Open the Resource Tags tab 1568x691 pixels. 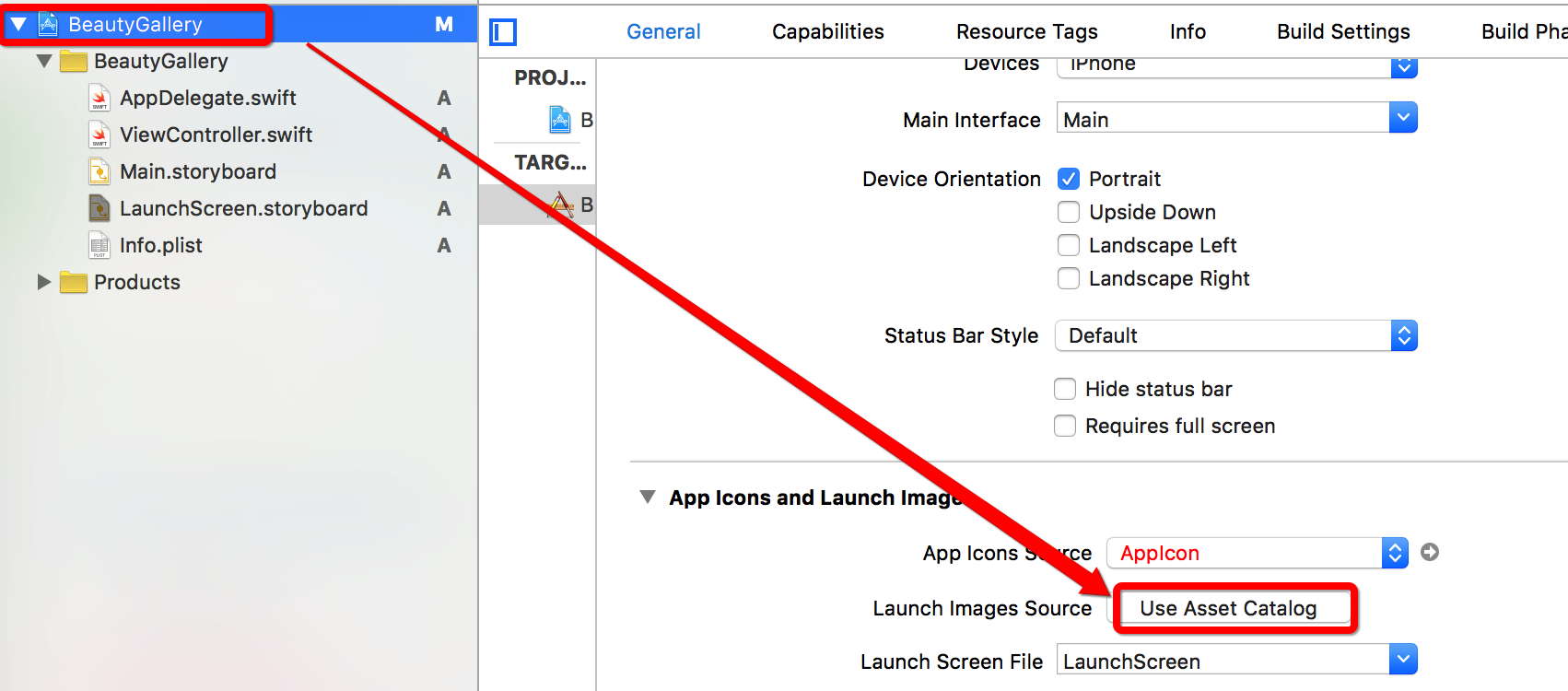click(1027, 31)
